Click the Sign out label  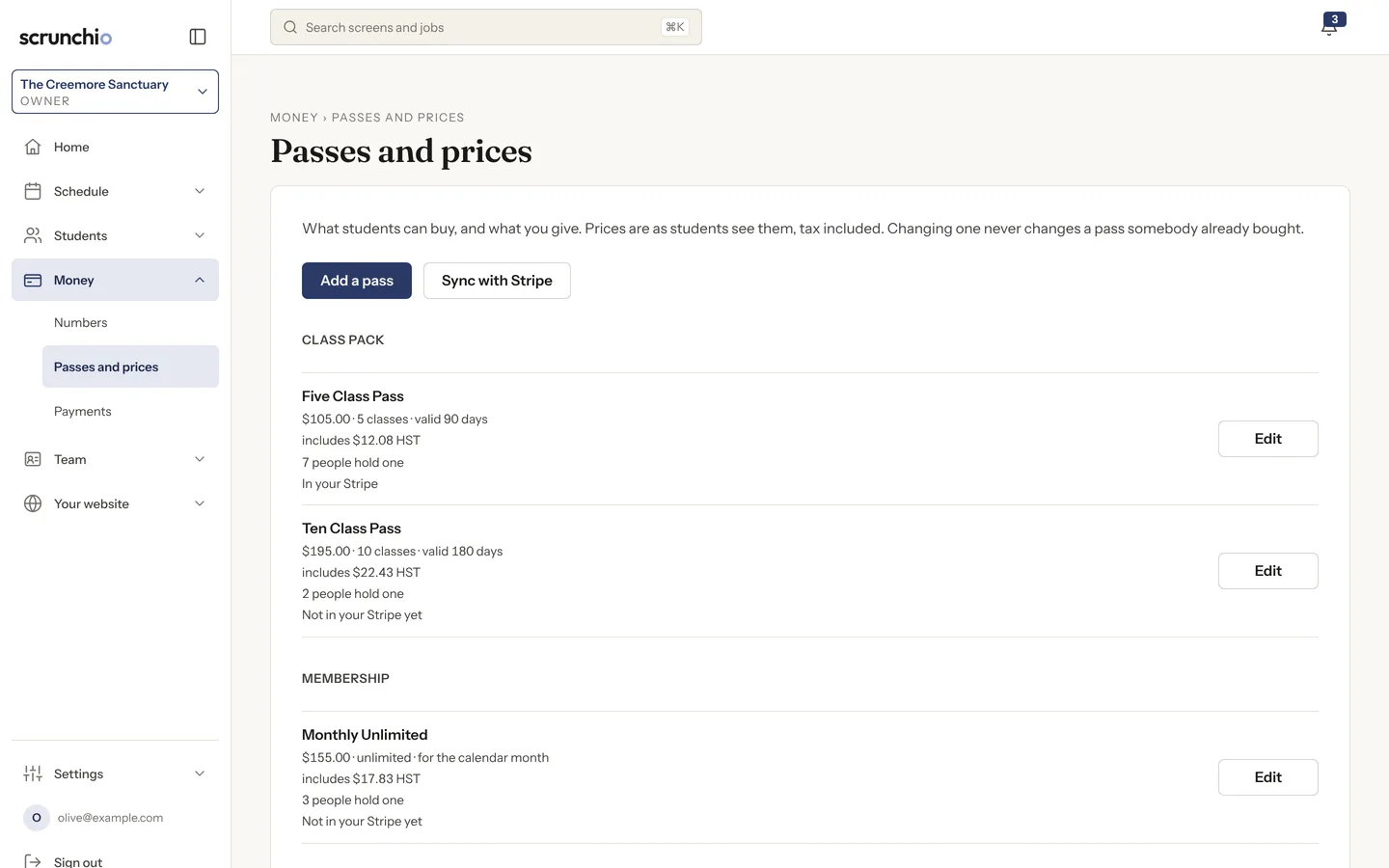point(78,861)
